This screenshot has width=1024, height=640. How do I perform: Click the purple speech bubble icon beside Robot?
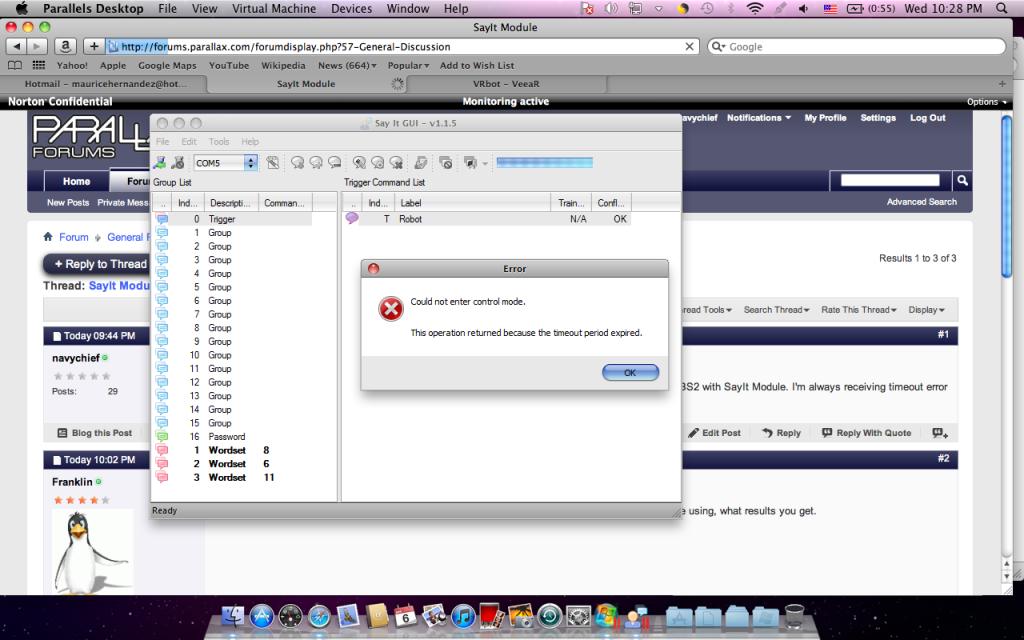[x=352, y=218]
